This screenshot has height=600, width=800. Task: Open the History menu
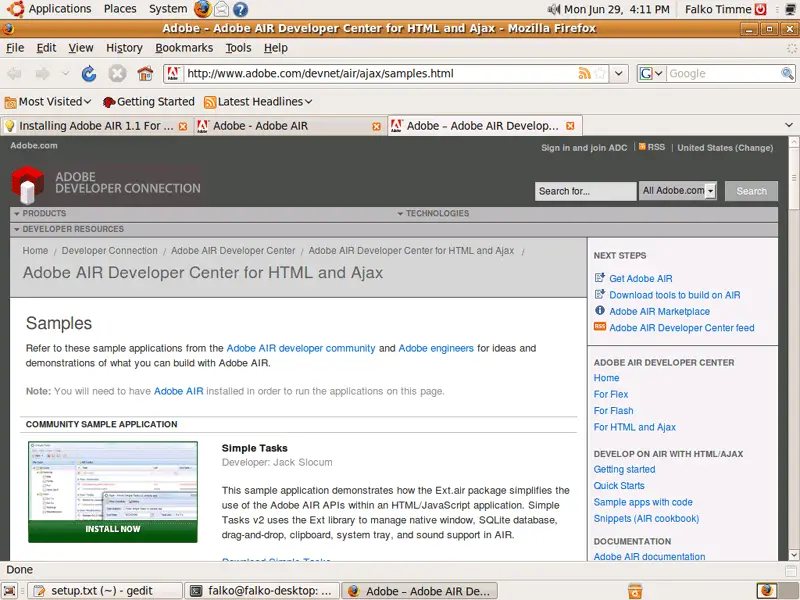124,48
